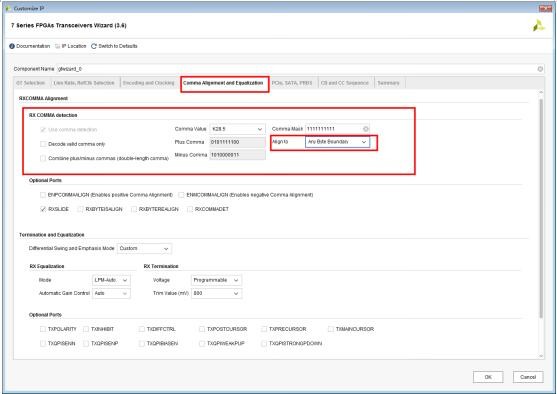This screenshot has height=394, width=557.
Task: Toggle Use comma detection checkbox
Action: 43,130
